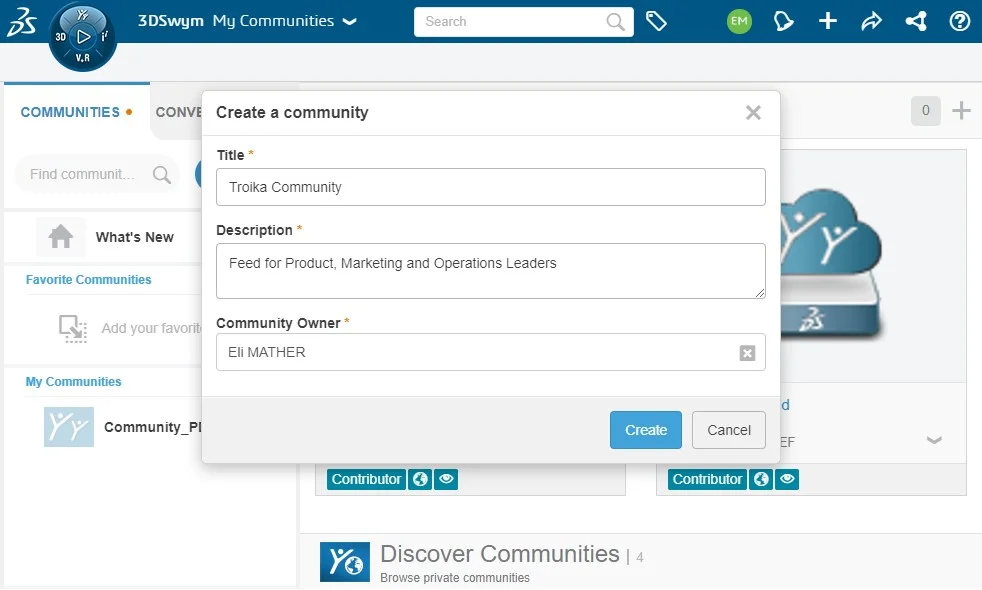Open the collaboration network icon in top bar
Screen dimensions: 982x590
pyautogui.click(x=915, y=21)
